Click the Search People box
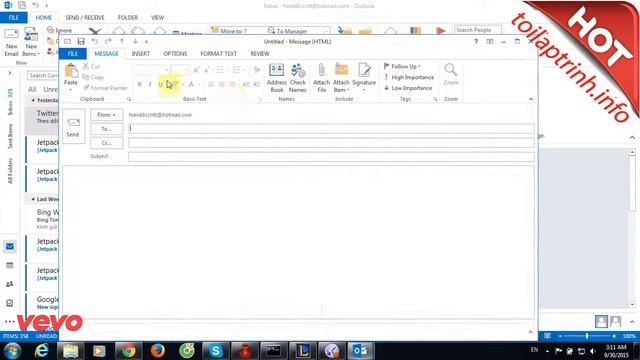The image size is (640, 360). click(x=478, y=30)
